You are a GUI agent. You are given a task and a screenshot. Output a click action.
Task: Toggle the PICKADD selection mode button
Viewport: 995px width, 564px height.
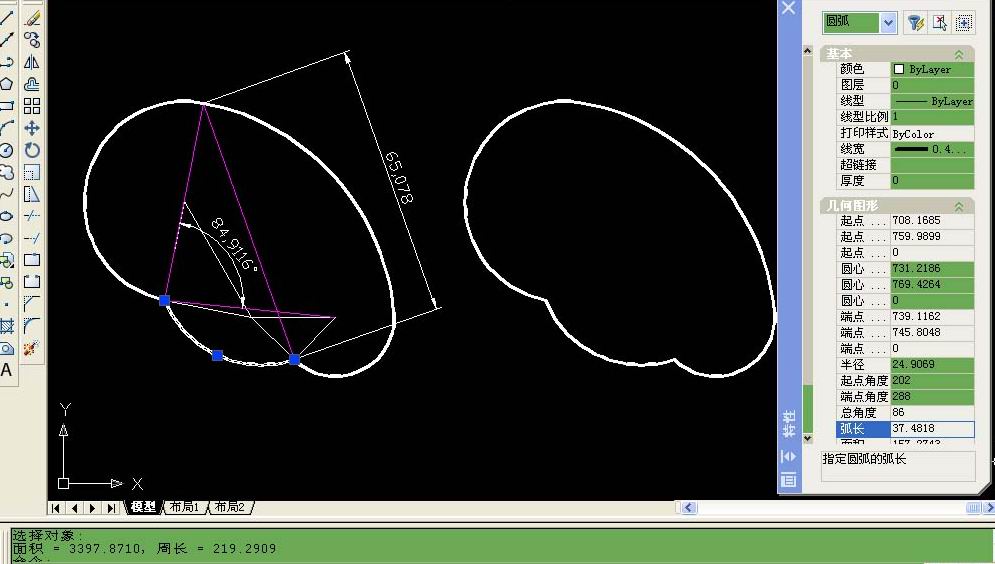pos(964,23)
